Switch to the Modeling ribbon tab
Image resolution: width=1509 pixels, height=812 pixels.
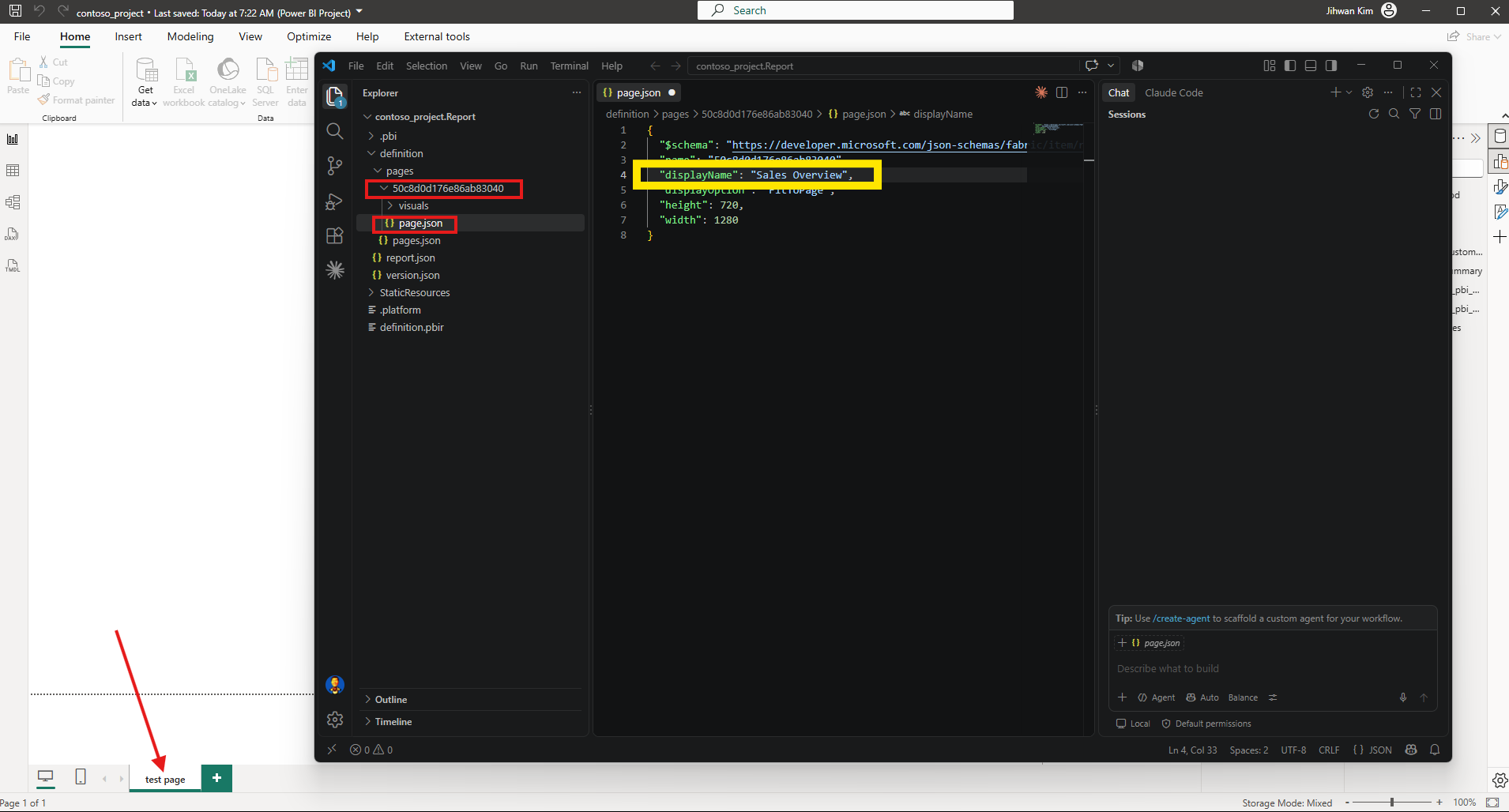190,36
